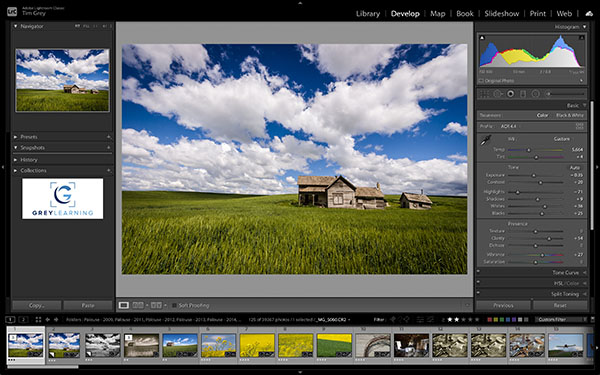The image size is (600, 375).
Task: Click the Paste settings button
Action: coord(88,305)
